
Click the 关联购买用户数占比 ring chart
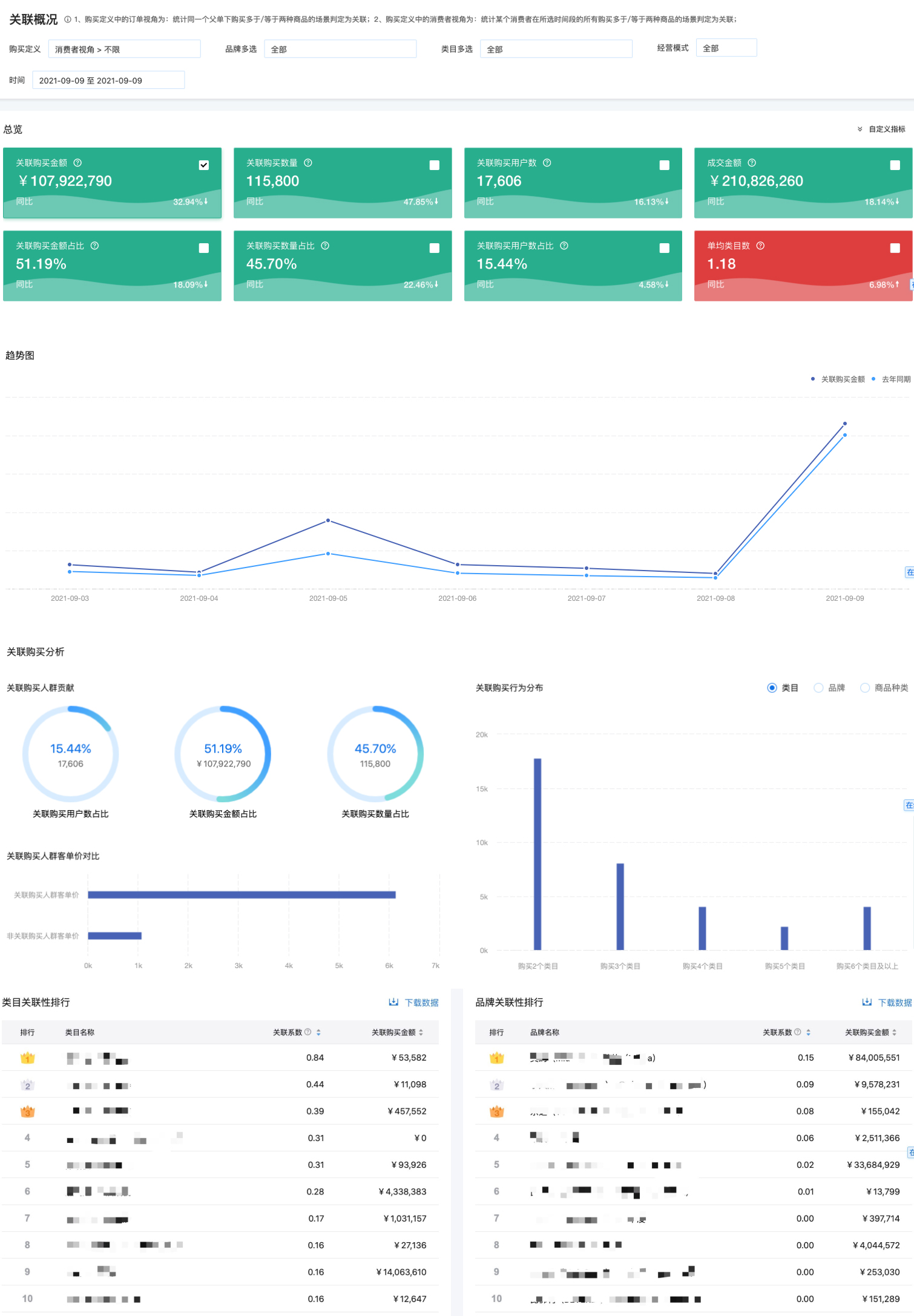[x=71, y=755]
